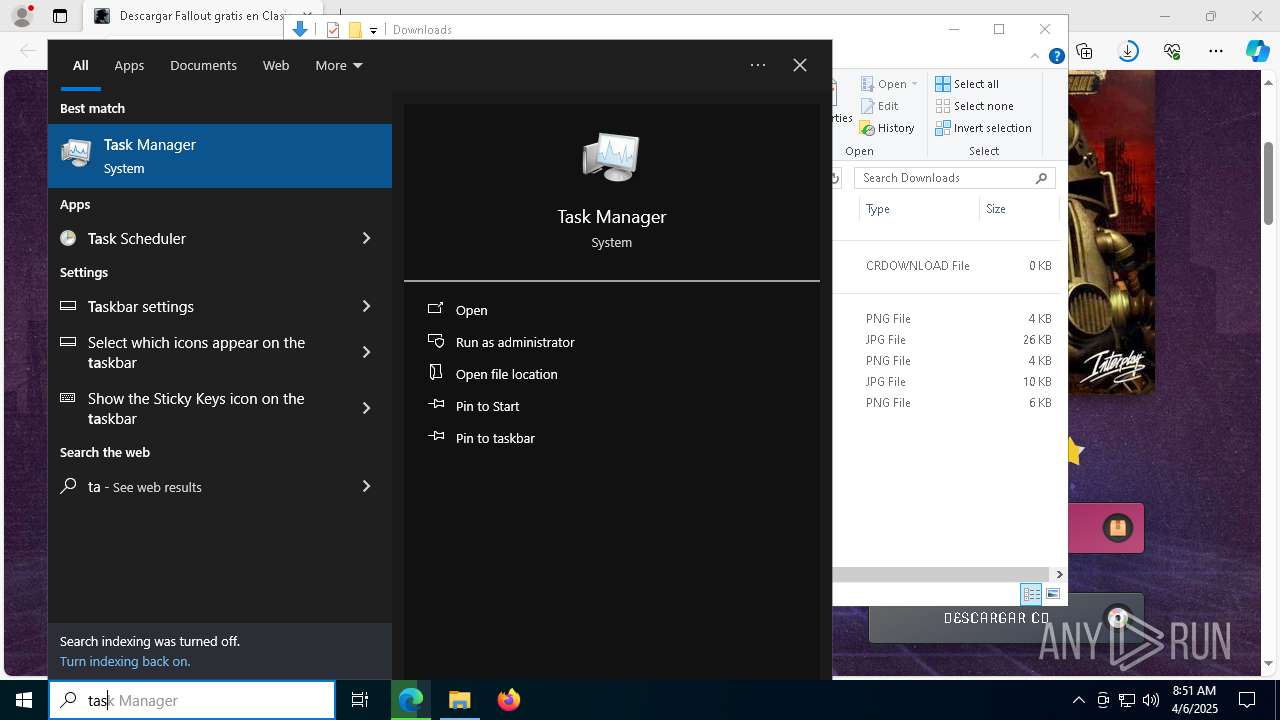This screenshot has width=1280, height=720.
Task: Click Edge page vertical scrollbar thumb
Action: pyautogui.click(x=1268, y=184)
